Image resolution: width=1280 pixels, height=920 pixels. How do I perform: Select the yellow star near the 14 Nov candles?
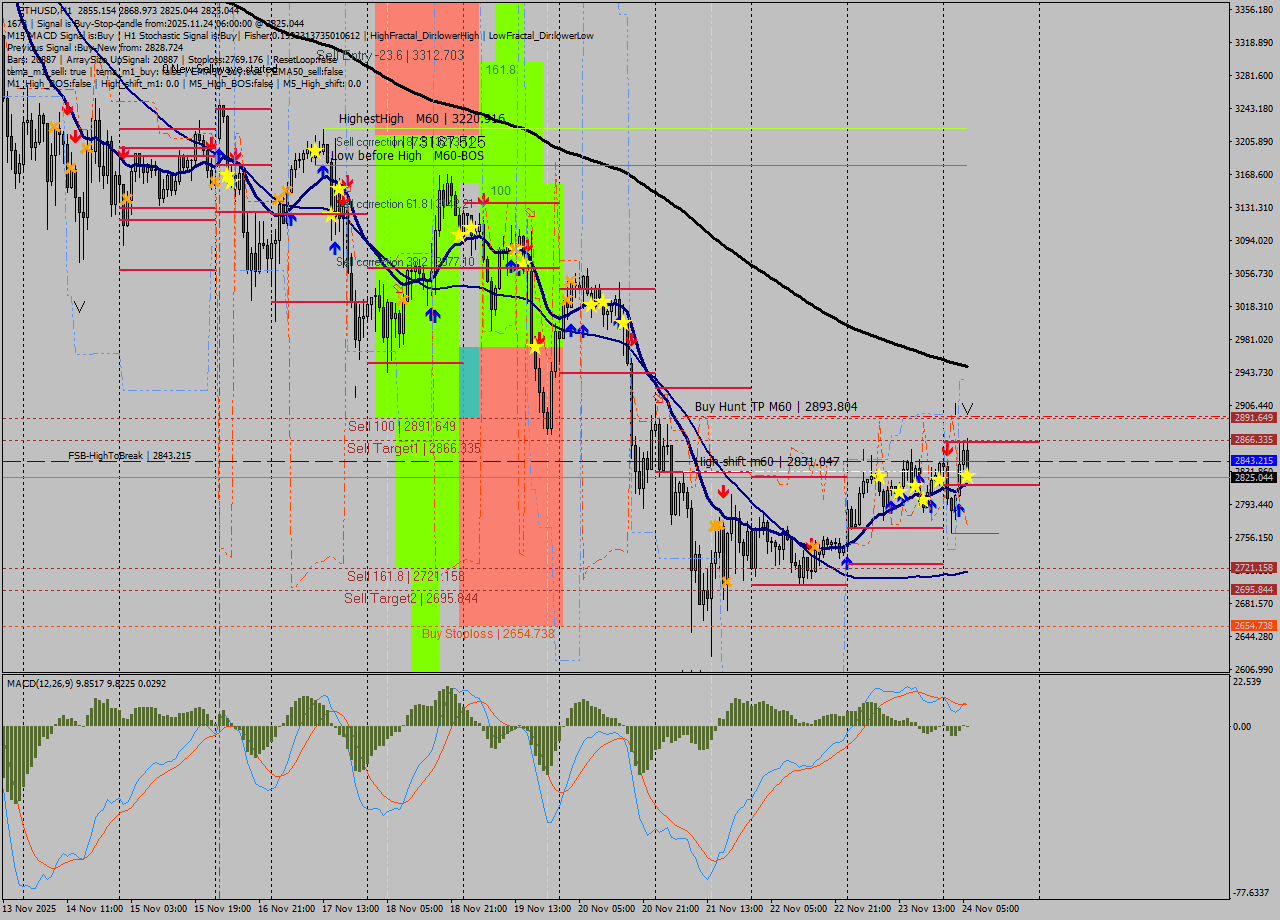(227, 178)
